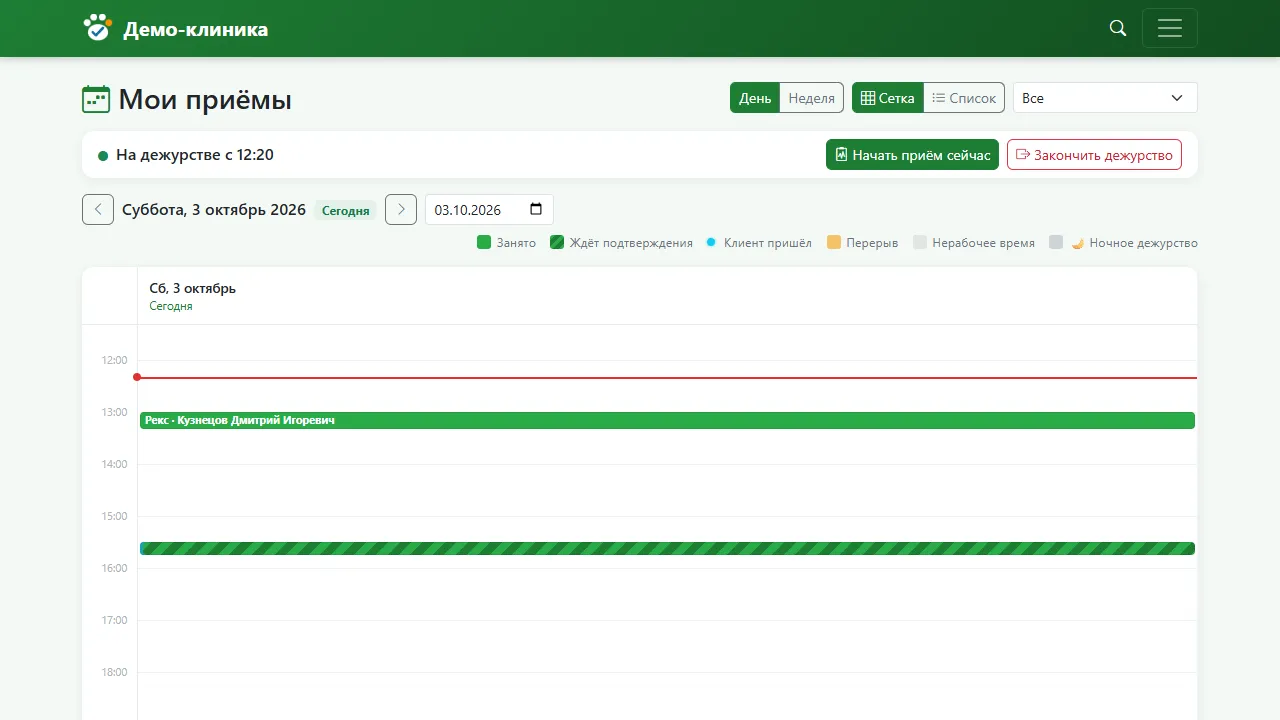Select Список list layout

tap(964, 98)
